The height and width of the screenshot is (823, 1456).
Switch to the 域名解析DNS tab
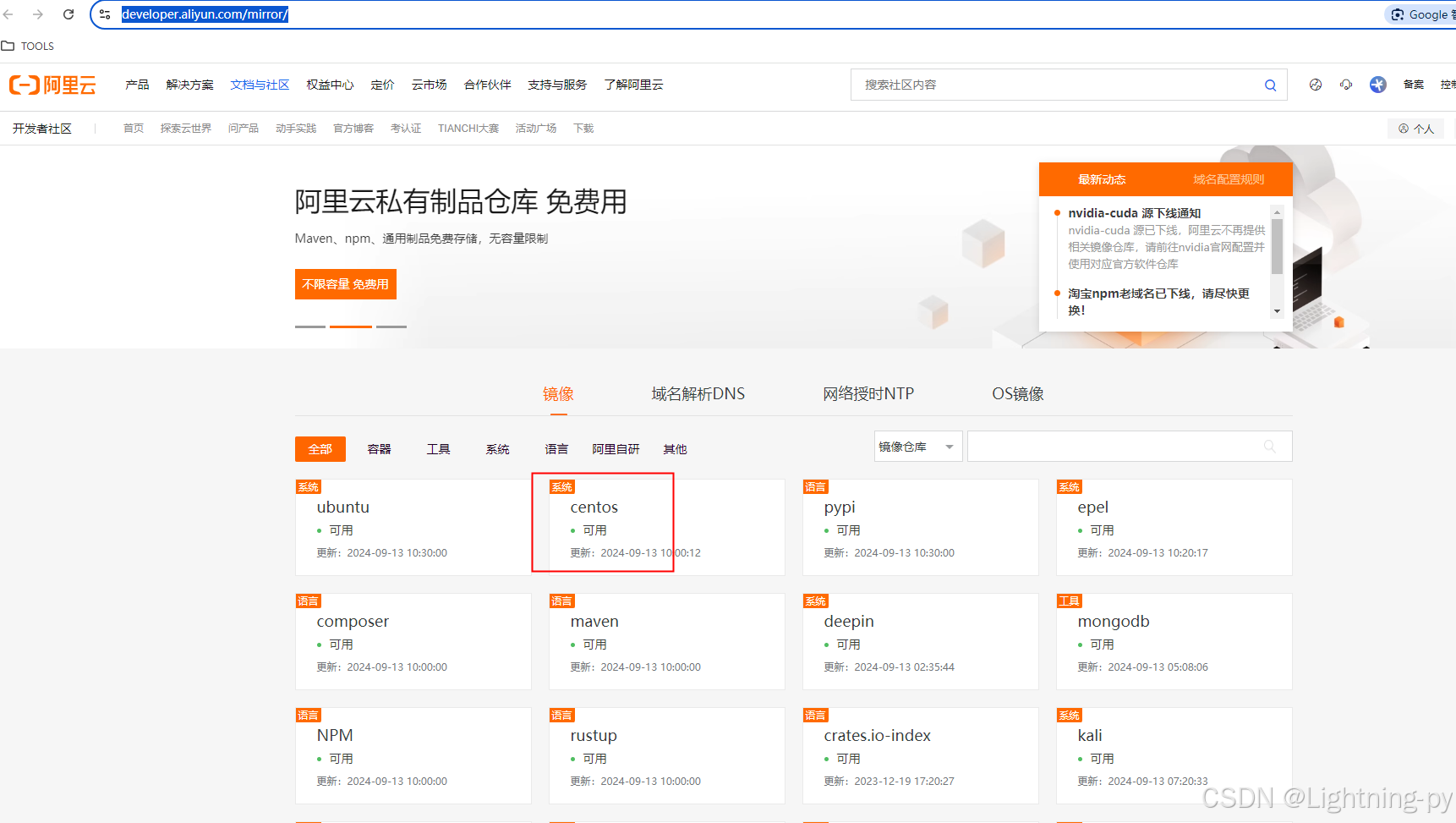click(x=698, y=394)
